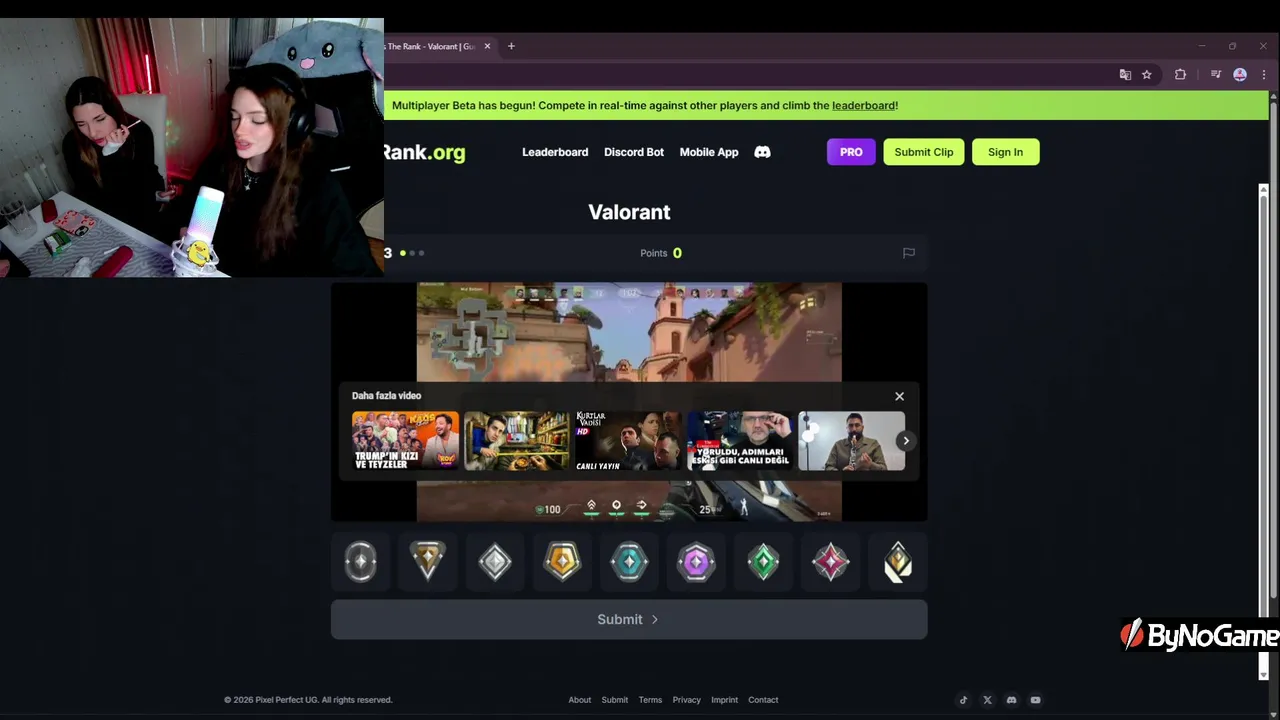Select the Diamond rank badge
The image size is (1280, 720).
(x=696, y=562)
